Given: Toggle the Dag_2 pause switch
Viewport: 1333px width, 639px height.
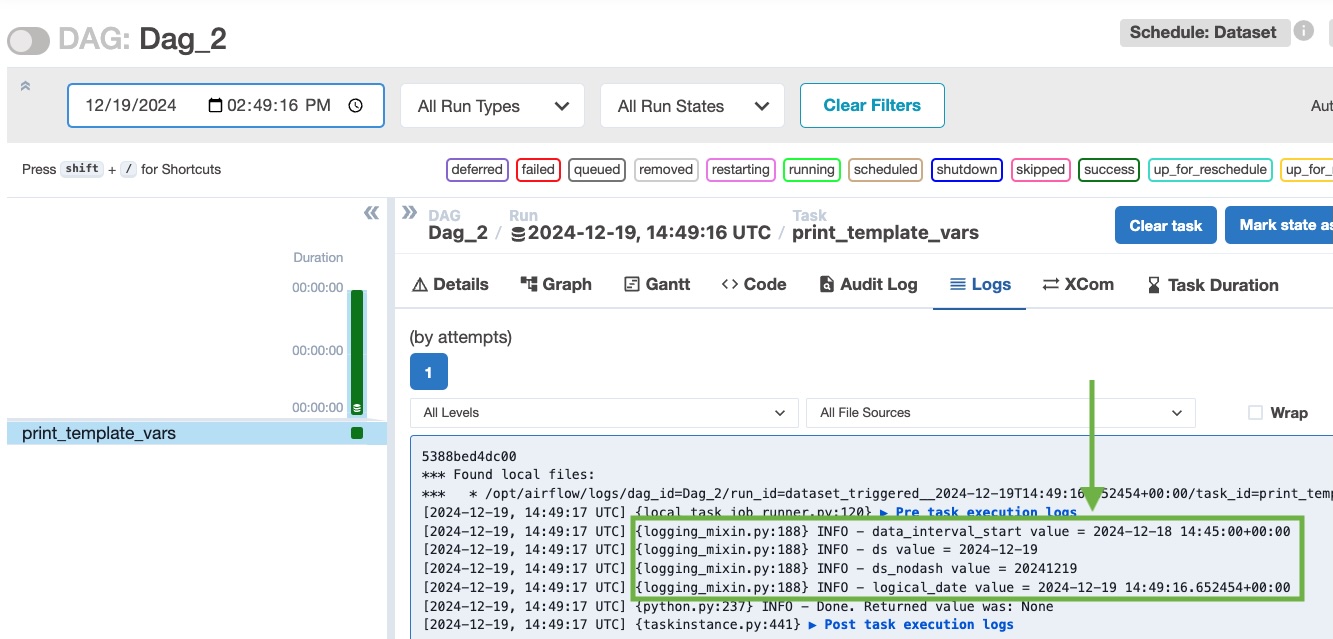Looking at the screenshot, I should pos(28,41).
